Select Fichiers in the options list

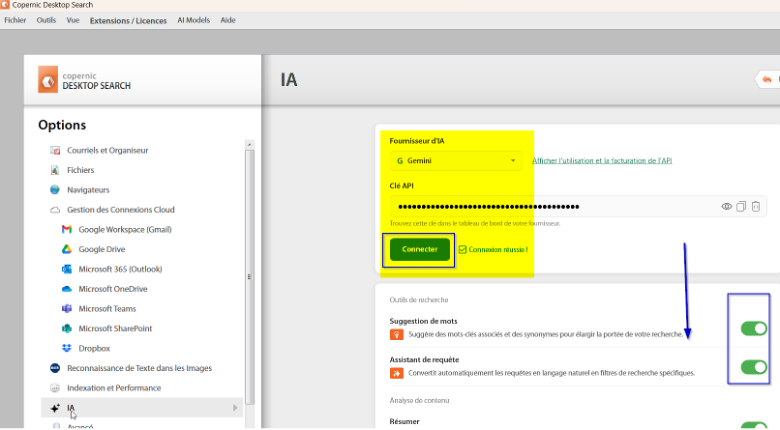[x=81, y=170]
